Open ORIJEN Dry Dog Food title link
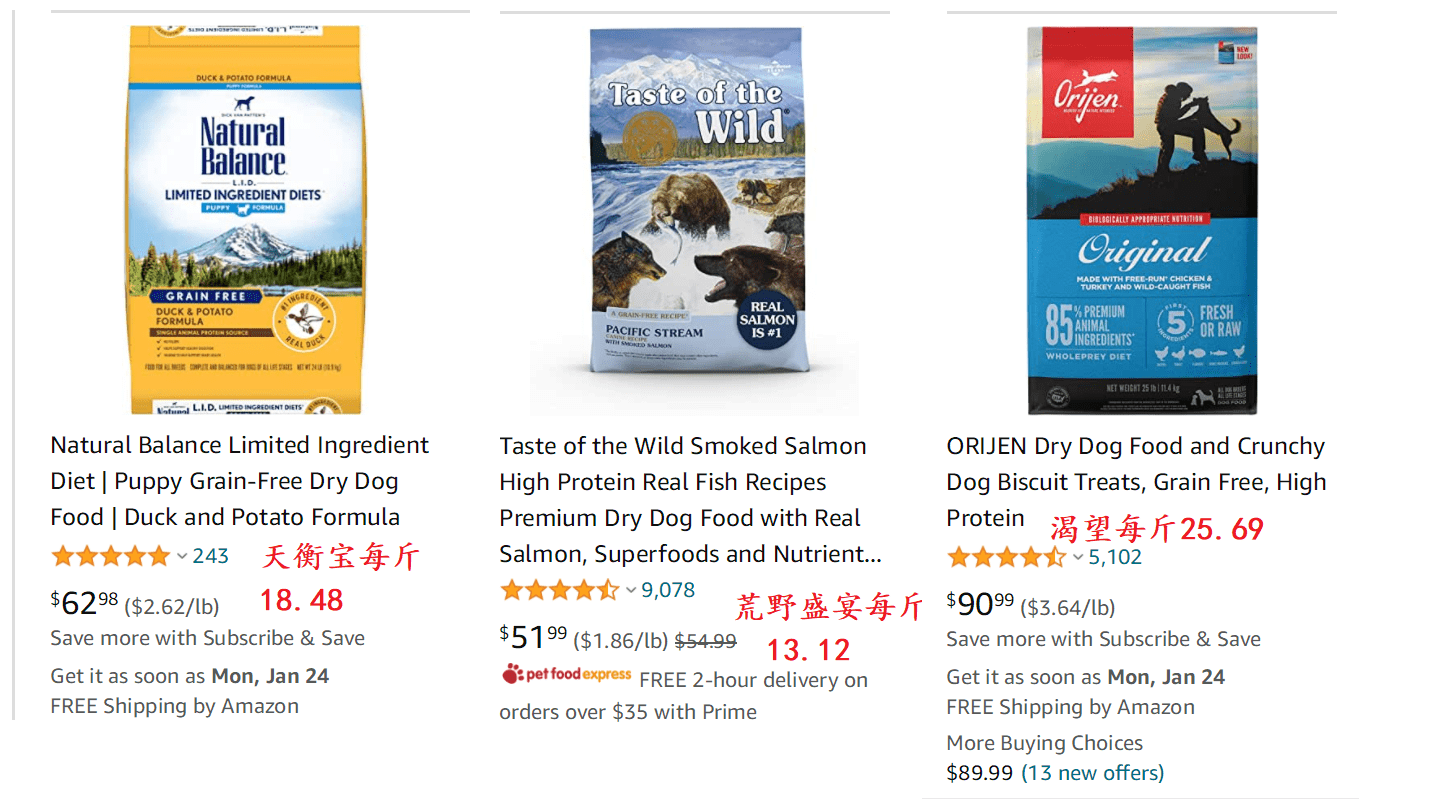Viewport: 1448px width, 802px height. coord(1137,482)
